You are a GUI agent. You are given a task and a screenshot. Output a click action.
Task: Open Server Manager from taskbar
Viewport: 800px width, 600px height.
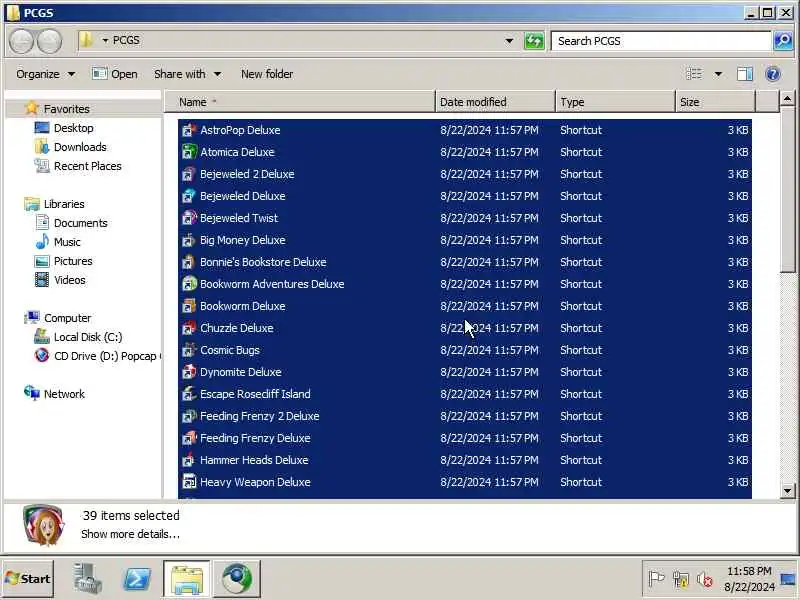87,579
